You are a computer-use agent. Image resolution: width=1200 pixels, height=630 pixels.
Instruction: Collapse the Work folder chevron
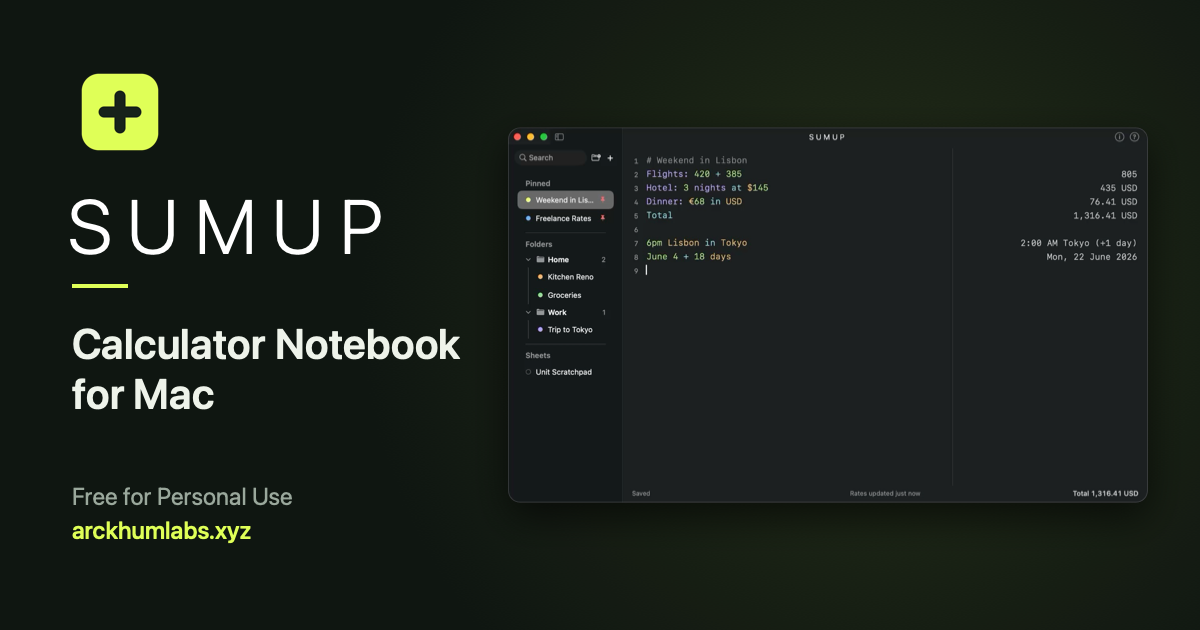tap(528, 313)
